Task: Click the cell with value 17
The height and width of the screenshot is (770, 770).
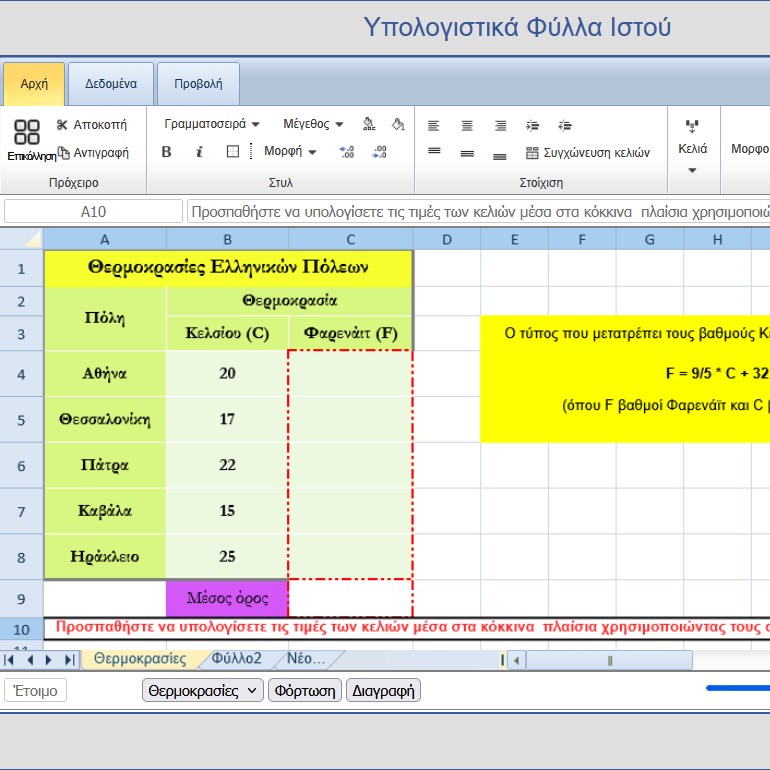Action: (x=227, y=419)
